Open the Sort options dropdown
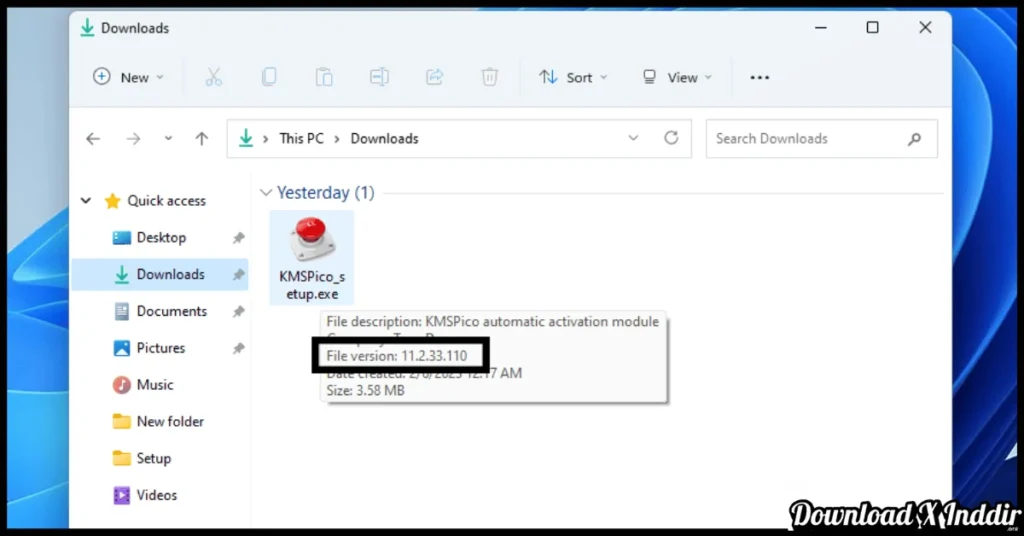Viewport: 1024px width, 536px height. click(x=572, y=77)
